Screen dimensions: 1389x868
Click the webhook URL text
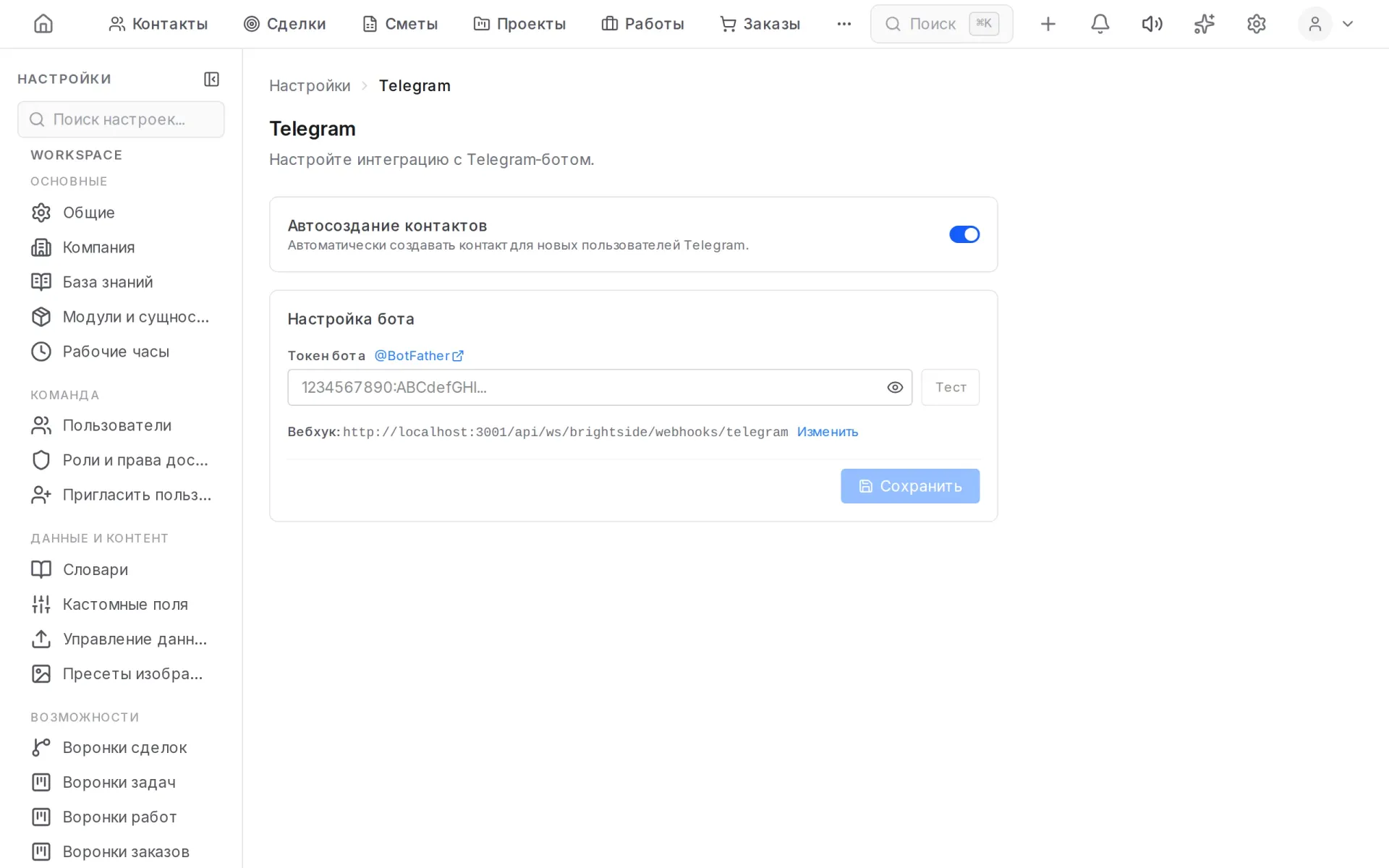[565, 433]
